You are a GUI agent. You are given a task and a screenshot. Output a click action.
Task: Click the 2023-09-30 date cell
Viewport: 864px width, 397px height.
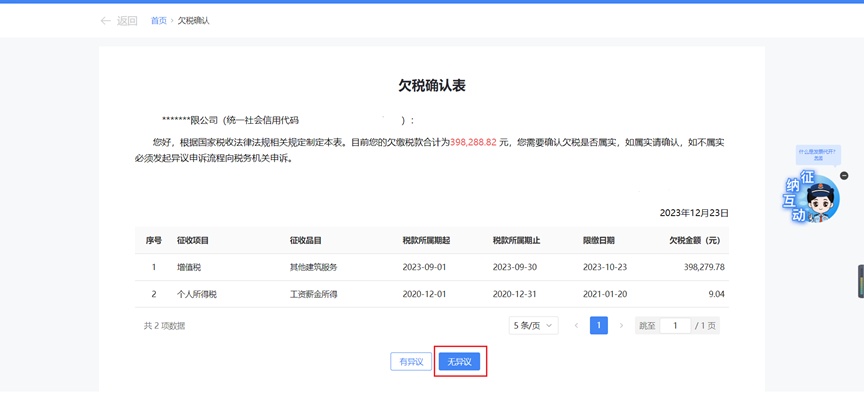coord(515,267)
